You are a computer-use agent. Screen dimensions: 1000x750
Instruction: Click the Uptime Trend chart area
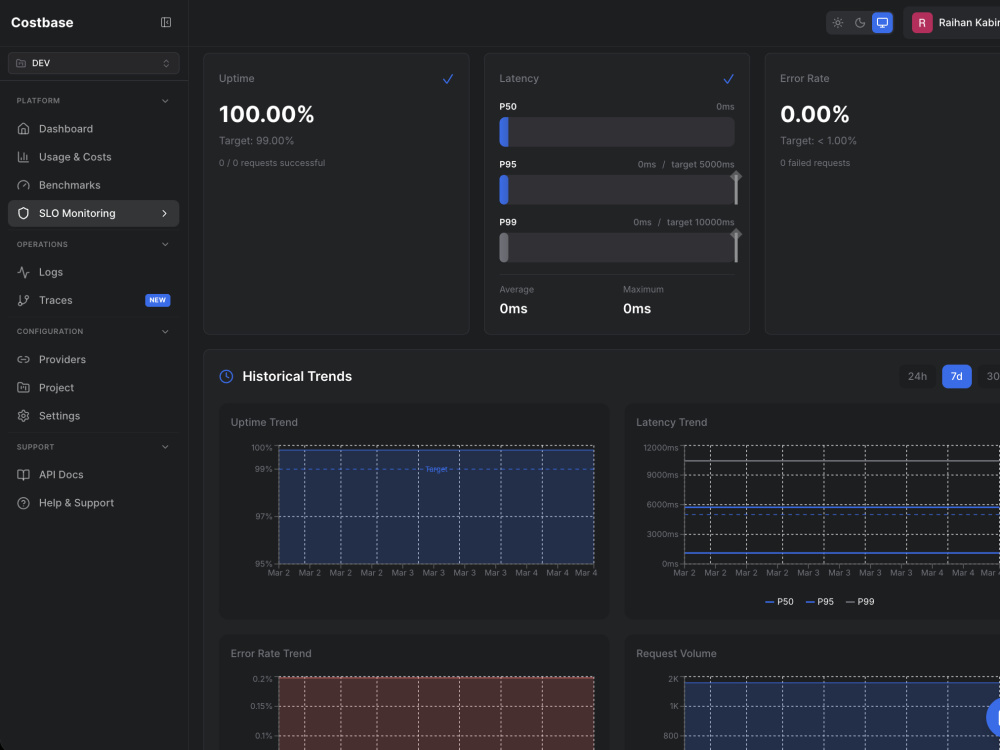pos(436,505)
